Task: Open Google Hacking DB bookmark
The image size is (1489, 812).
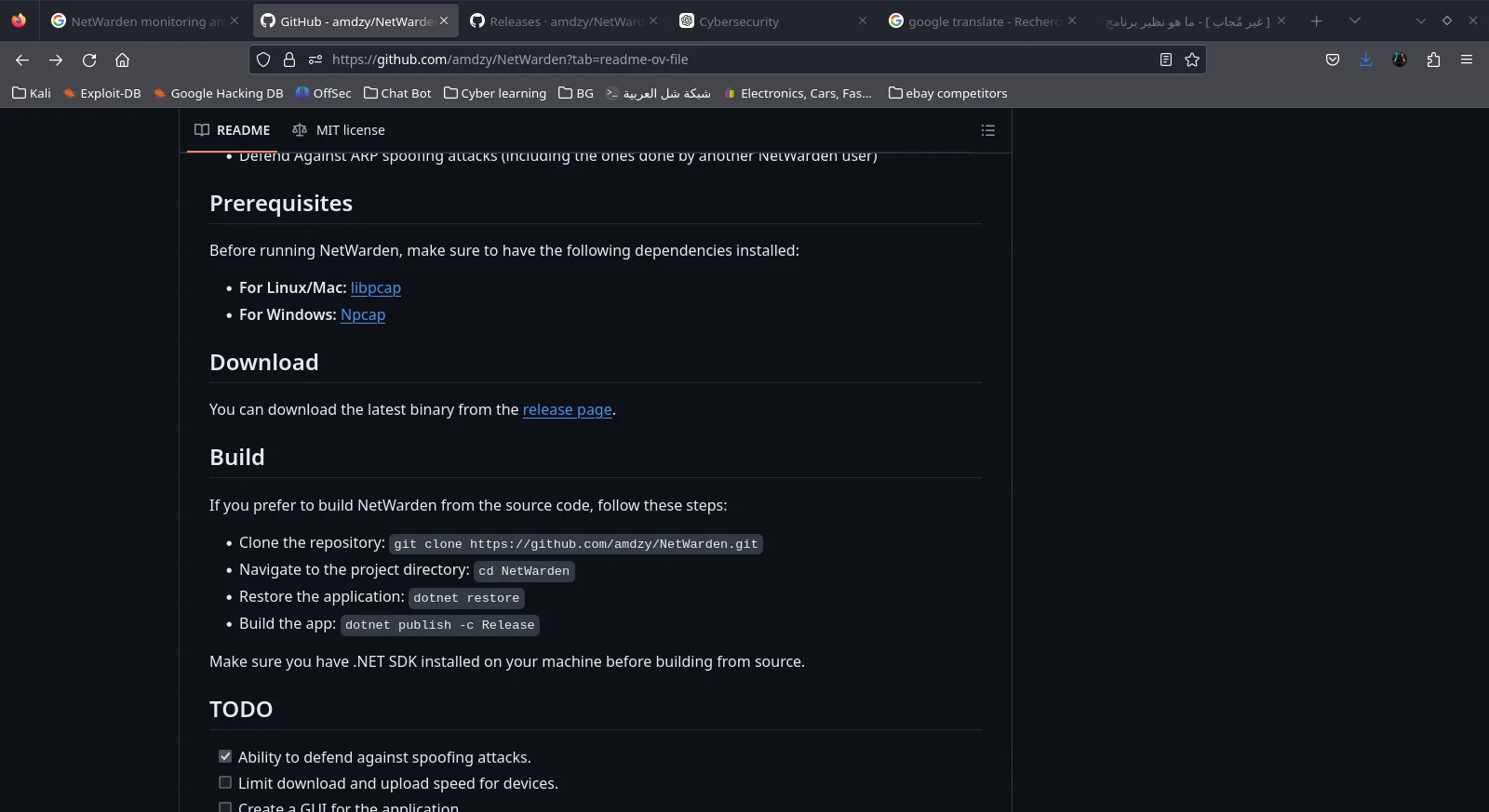Action: tap(218, 93)
